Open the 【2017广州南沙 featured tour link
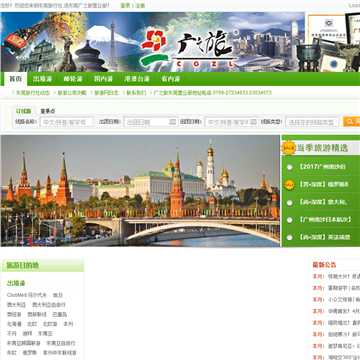The width and height of the screenshot is (360, 360). coord(322,167)
